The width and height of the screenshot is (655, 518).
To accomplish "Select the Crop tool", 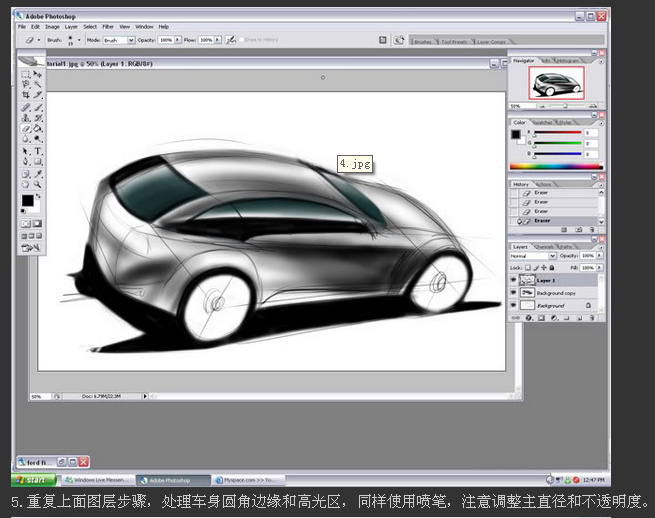I will coord(26,95).
